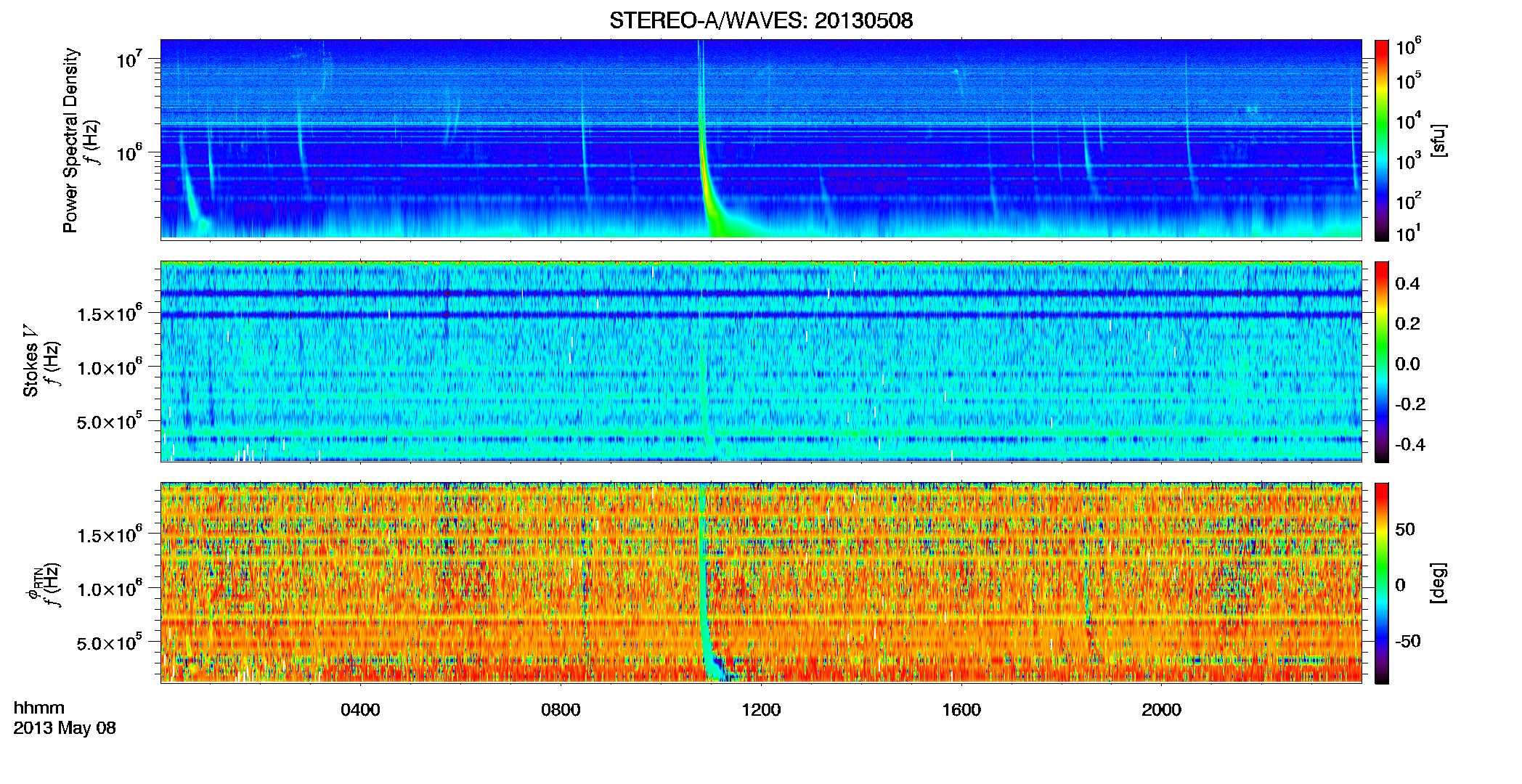The image size is (1522, 784).
Task: Click the 0400 time tick label
Action: coord(360,710)
